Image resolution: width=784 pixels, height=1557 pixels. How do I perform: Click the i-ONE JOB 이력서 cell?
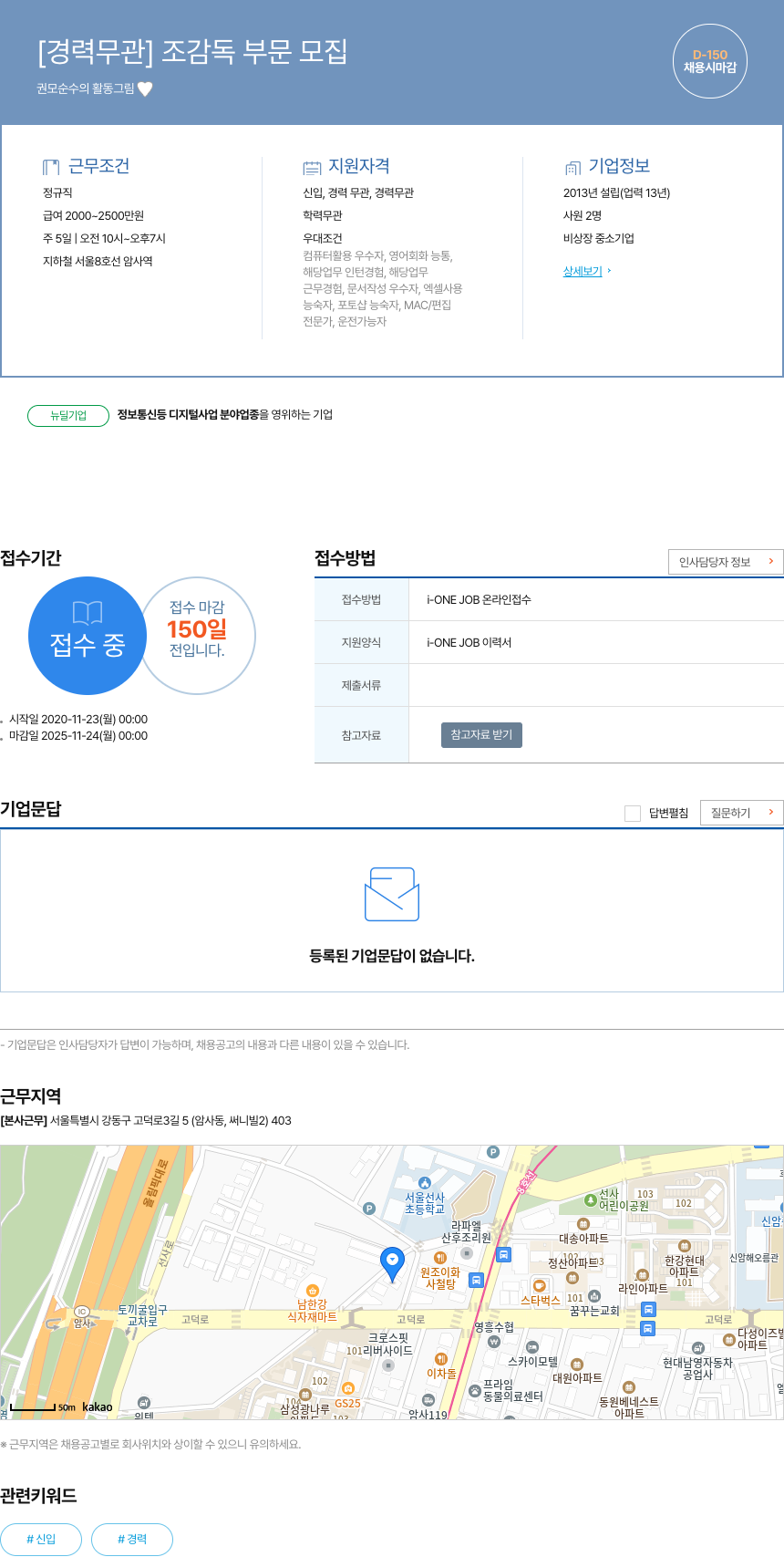tap(596, 643)
